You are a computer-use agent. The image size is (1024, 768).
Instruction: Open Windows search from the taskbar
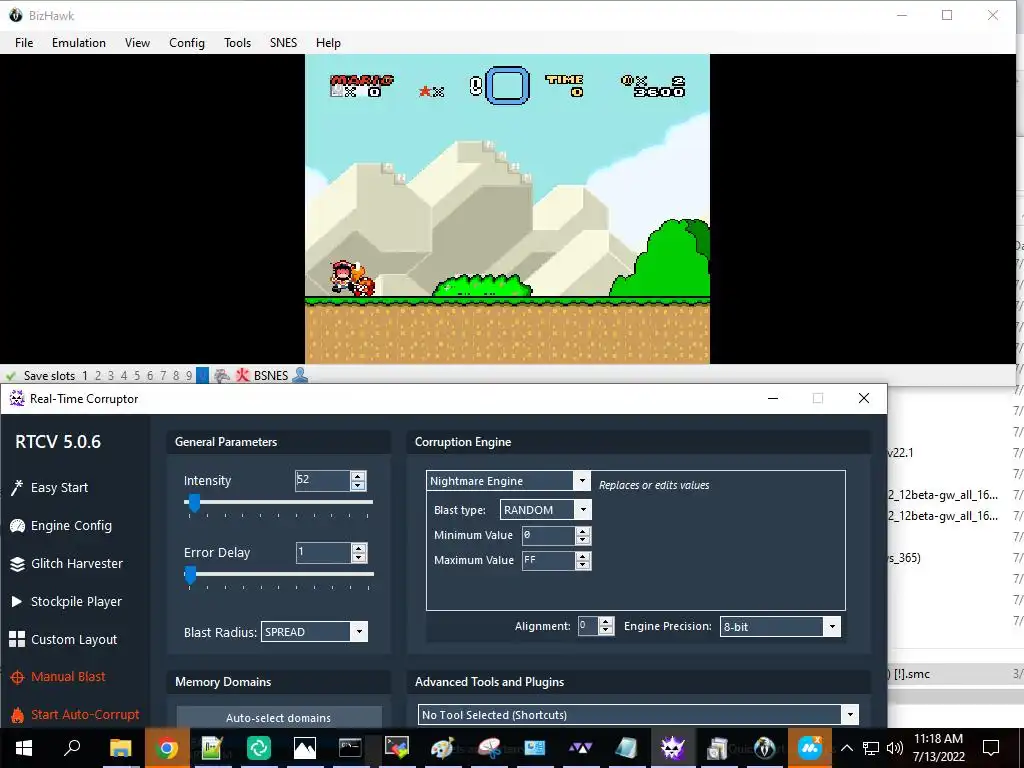point(72,748)
